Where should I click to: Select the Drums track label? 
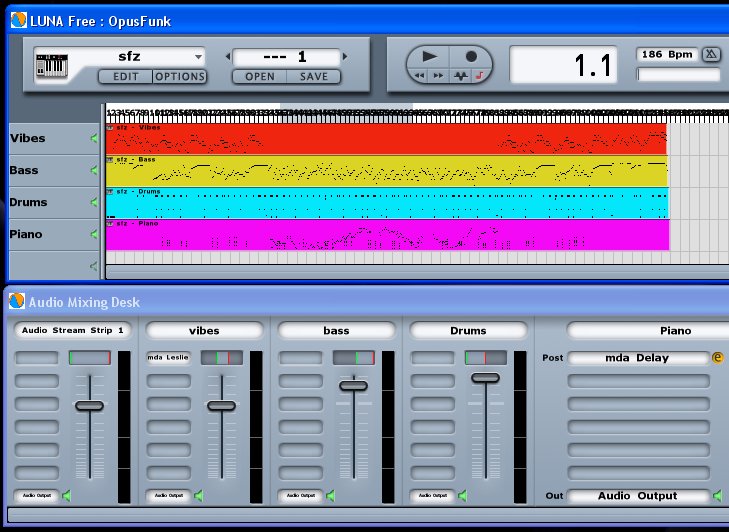[x=28, y=202]
